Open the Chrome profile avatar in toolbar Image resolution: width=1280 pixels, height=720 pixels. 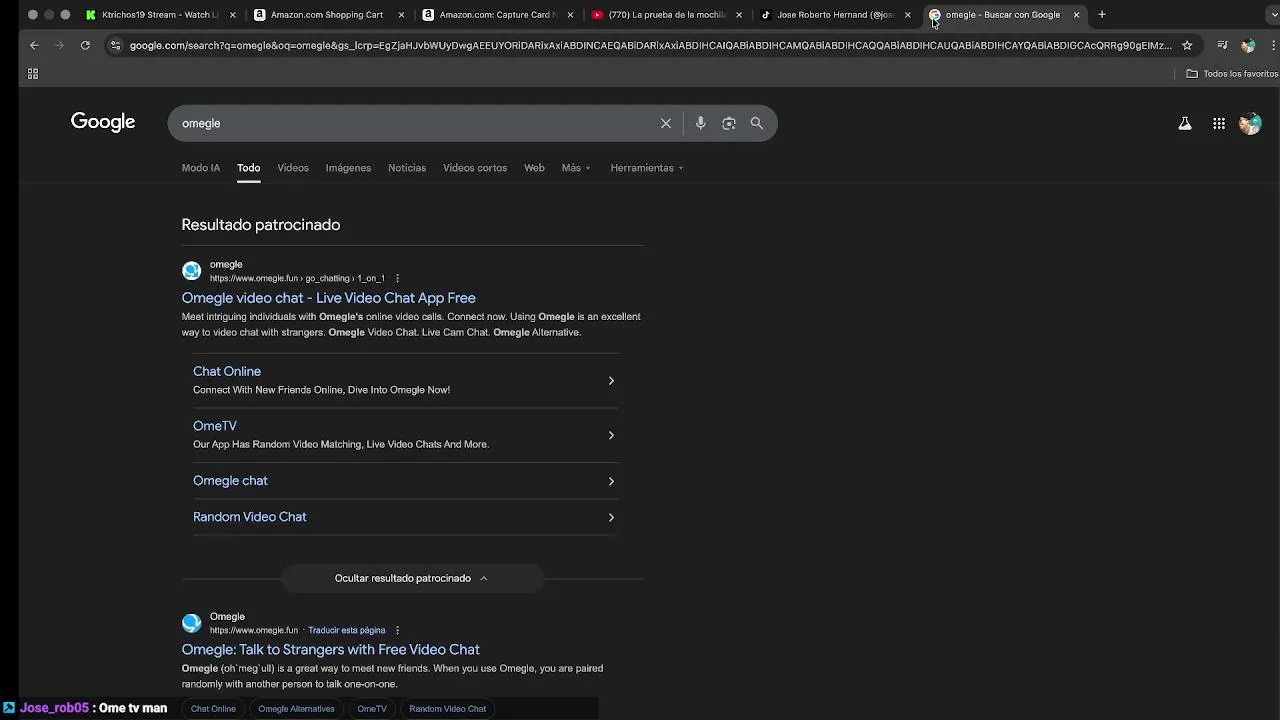pyautogui.click(x=1248, y=45)
